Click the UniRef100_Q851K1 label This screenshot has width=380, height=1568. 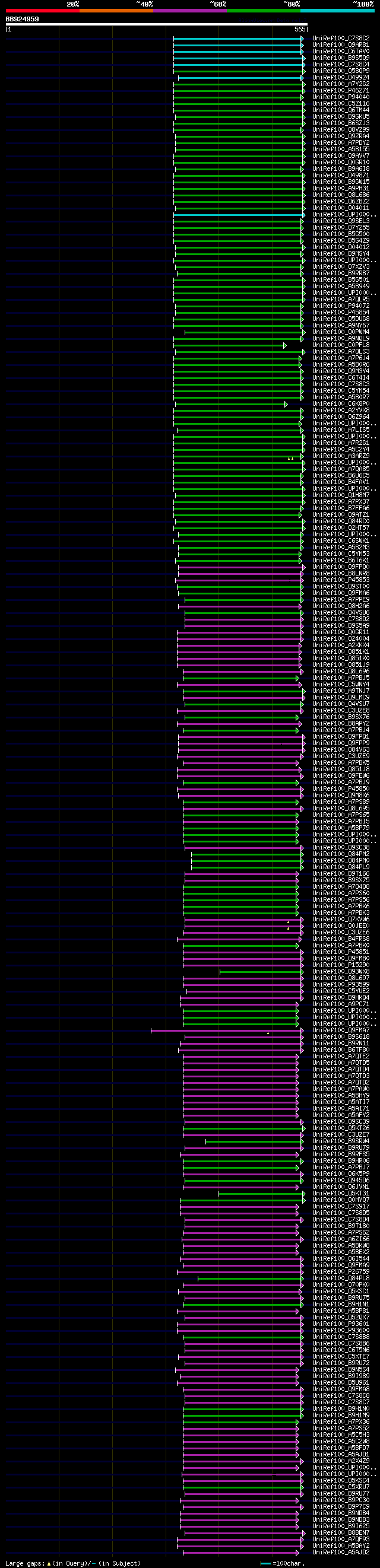pos(341,652)
